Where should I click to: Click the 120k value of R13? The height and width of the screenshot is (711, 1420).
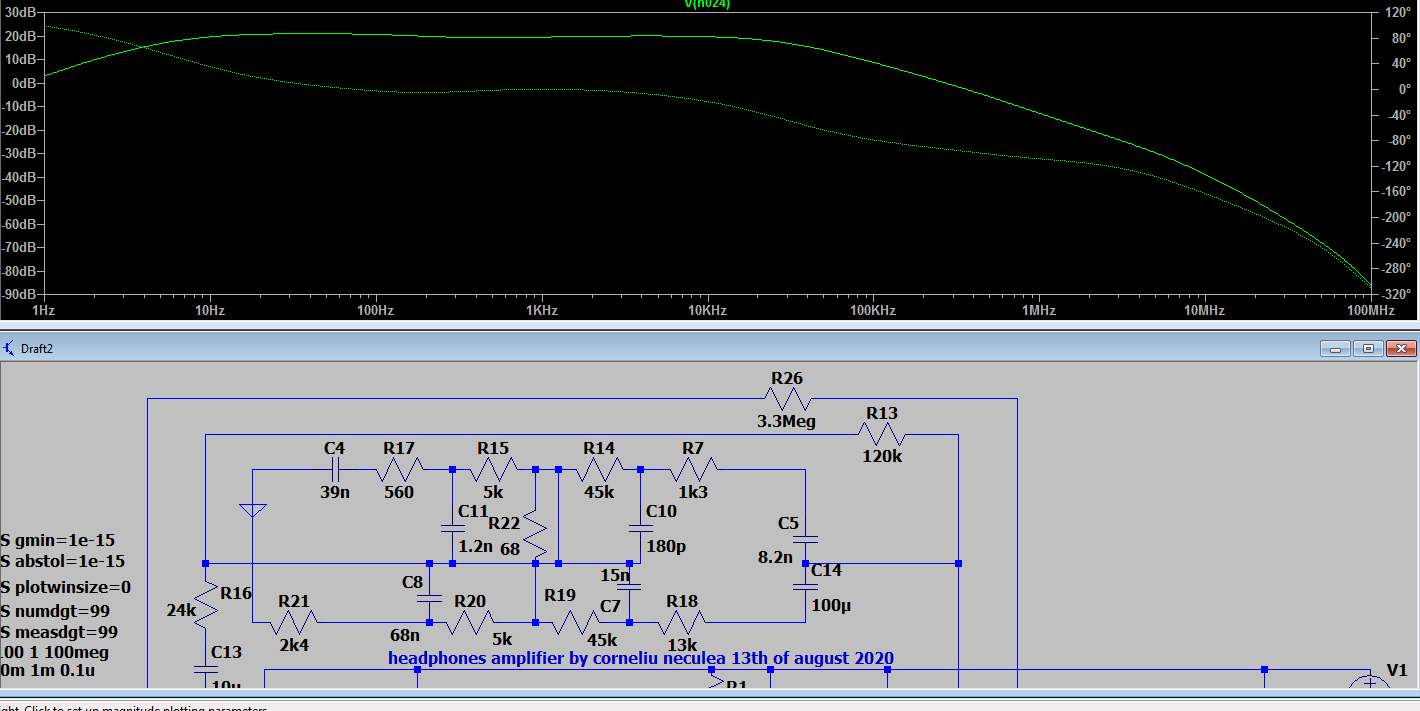pos(882,456)
